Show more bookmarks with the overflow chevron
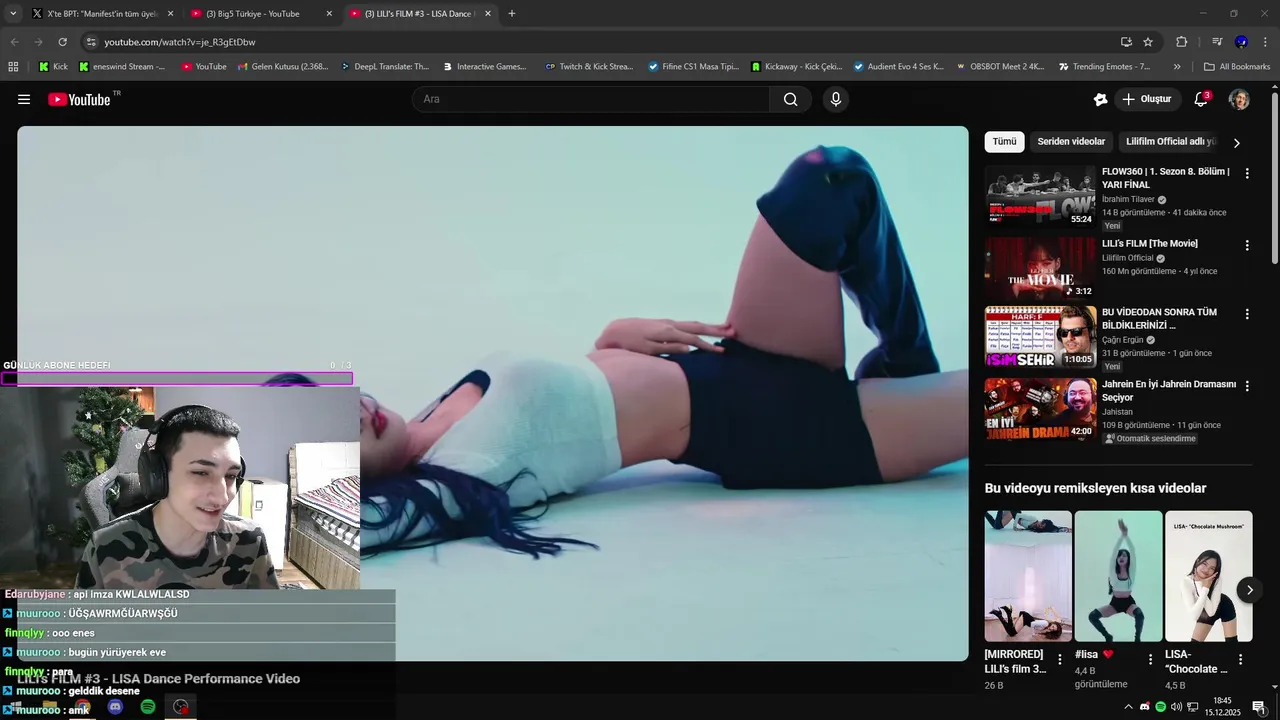1280x720 pixels. click(x=1177, y=67)
